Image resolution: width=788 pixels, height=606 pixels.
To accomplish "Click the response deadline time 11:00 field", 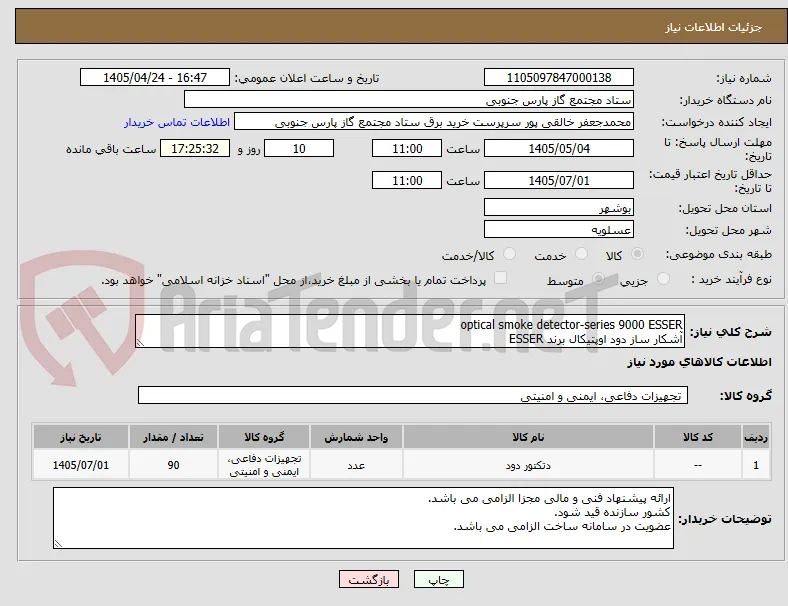I will pos(407,148).
